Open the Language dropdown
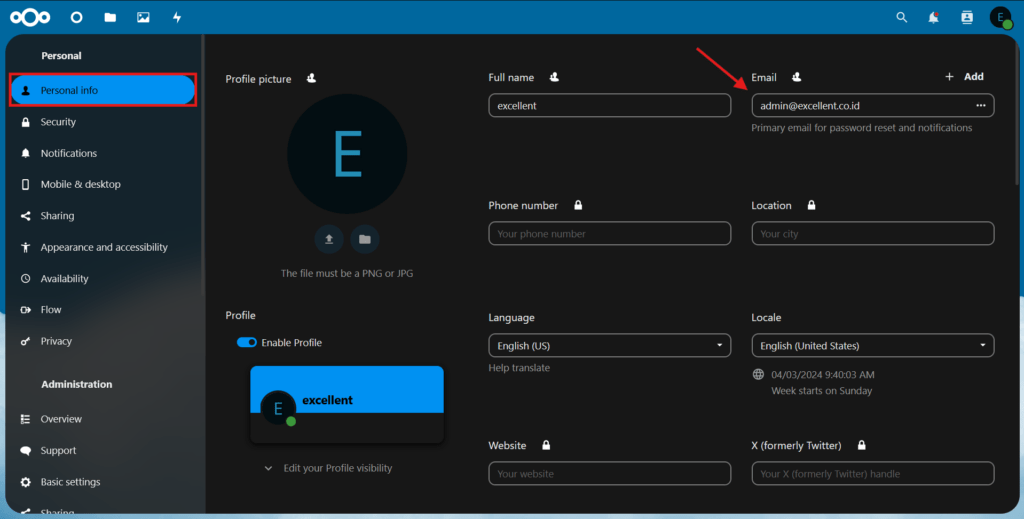 [609, 346]
